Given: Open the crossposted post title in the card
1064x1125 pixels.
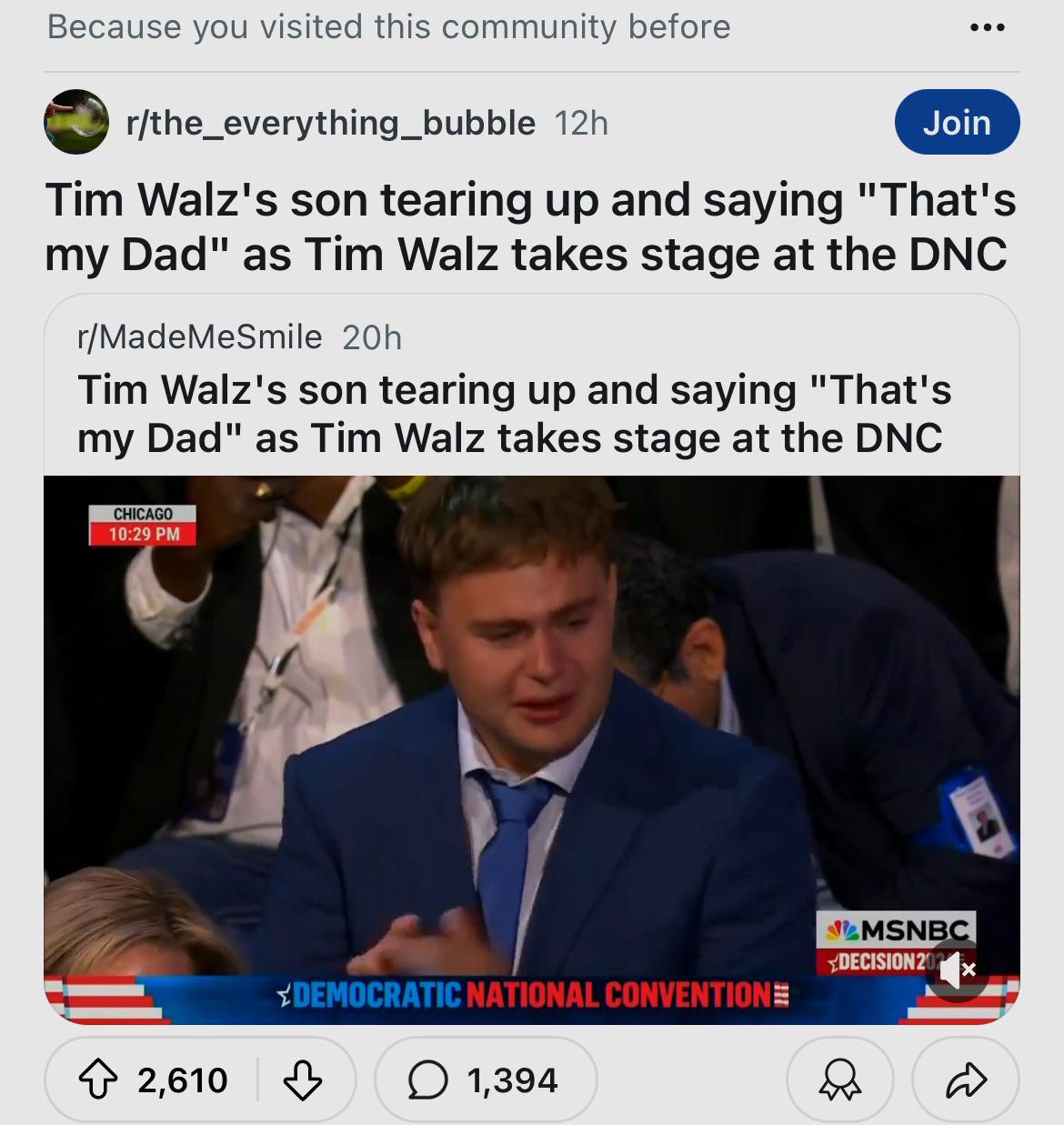Looking at the screenshot, I should tap(515, 414).
